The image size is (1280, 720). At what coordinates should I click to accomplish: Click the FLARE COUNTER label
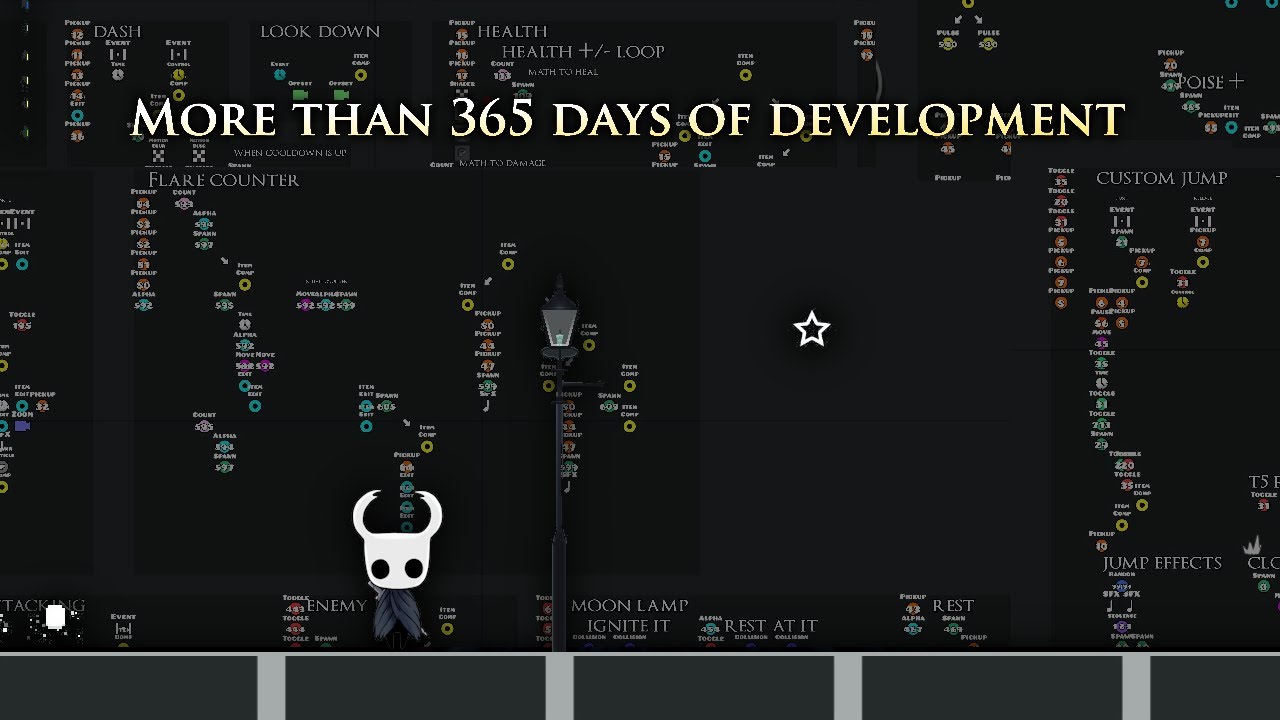coord(223,180)
